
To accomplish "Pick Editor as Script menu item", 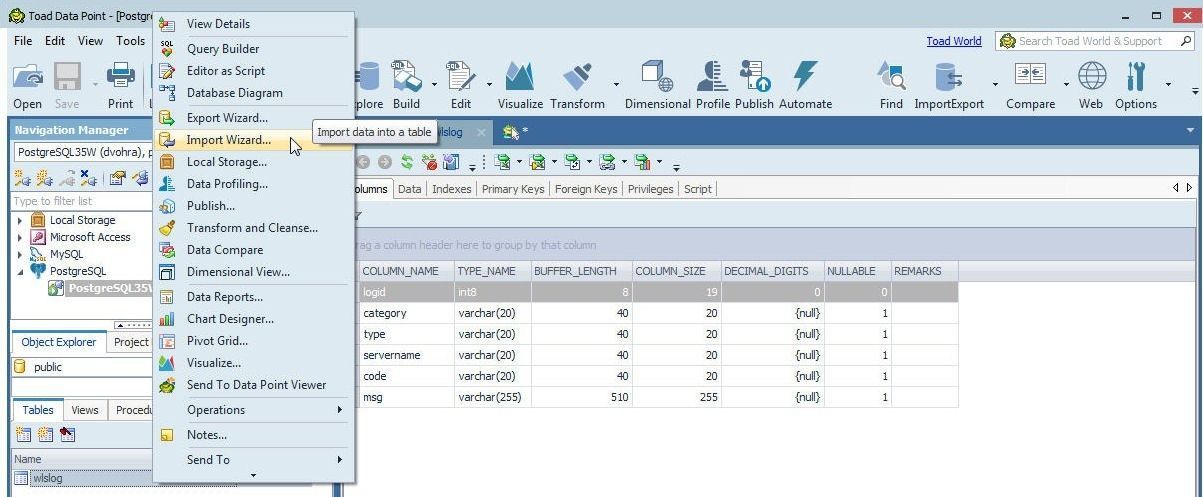I will 225,71.
